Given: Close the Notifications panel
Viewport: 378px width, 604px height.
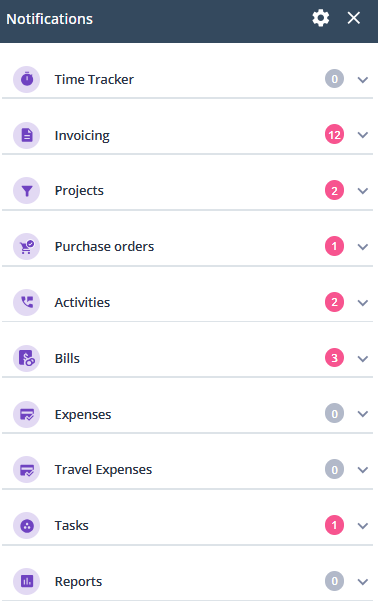Looking at the screenshot, I should (354, 18).
